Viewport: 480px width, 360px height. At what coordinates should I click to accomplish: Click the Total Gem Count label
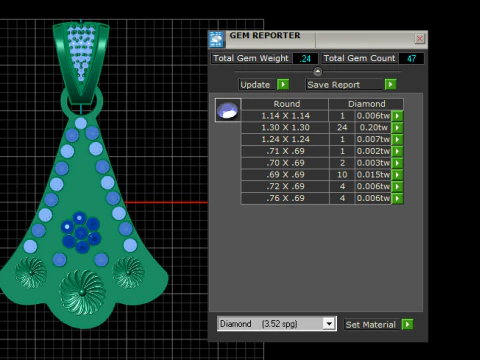pos(359,58)
